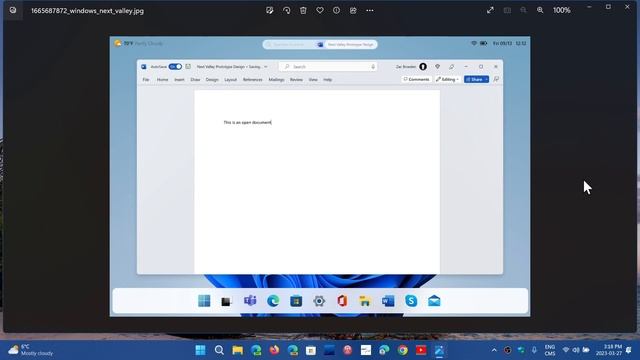Viewport: 640px width, 360px height.
Task: Open the Insert tab in pictured Word
Action: pos(179,80)
